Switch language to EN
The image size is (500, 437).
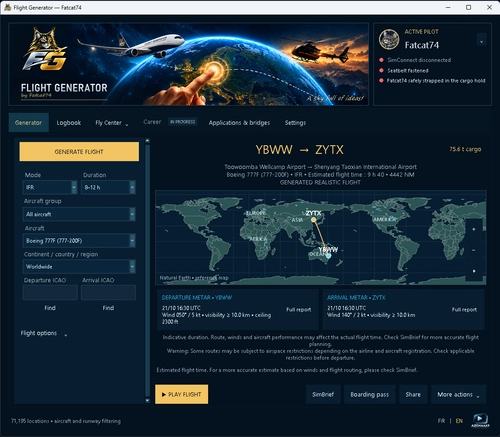tap(459, 421)
